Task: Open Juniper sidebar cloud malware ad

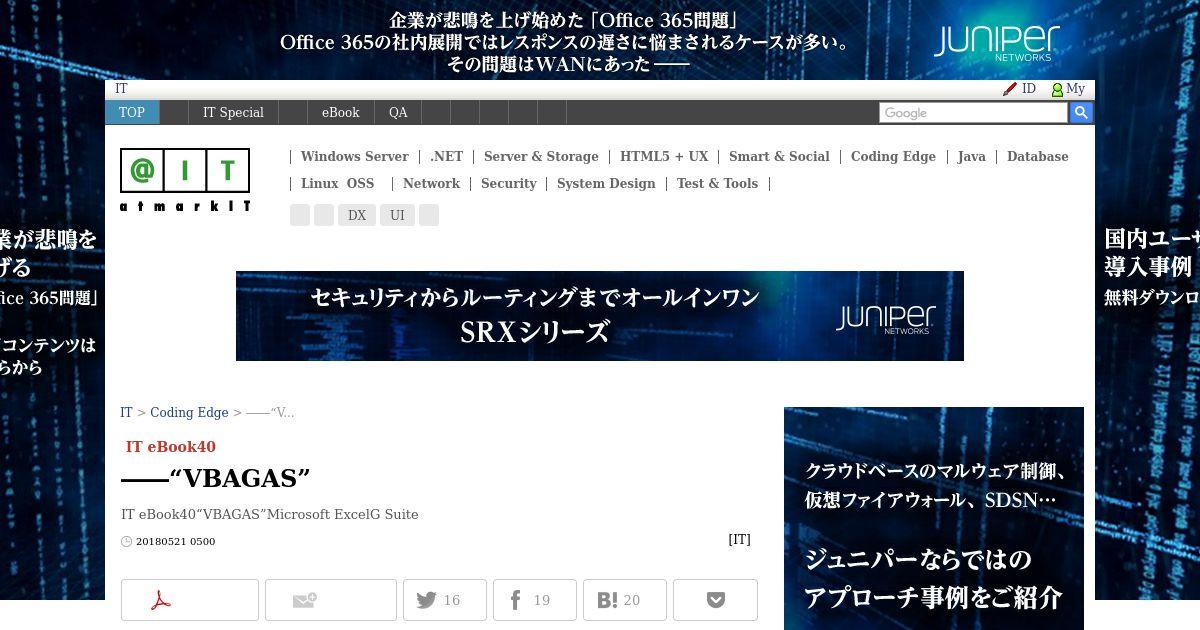Action: pyautogui.click(x=934, y=518)
